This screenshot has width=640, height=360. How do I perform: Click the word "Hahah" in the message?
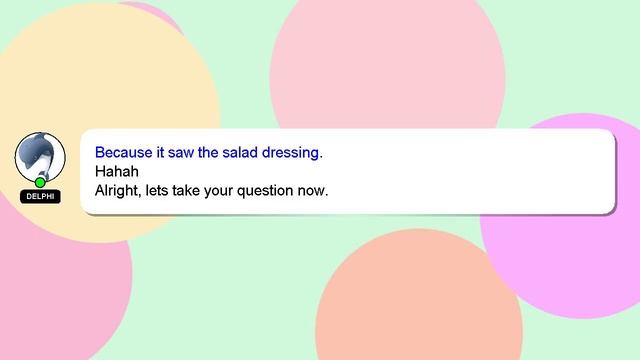[117, 171]
